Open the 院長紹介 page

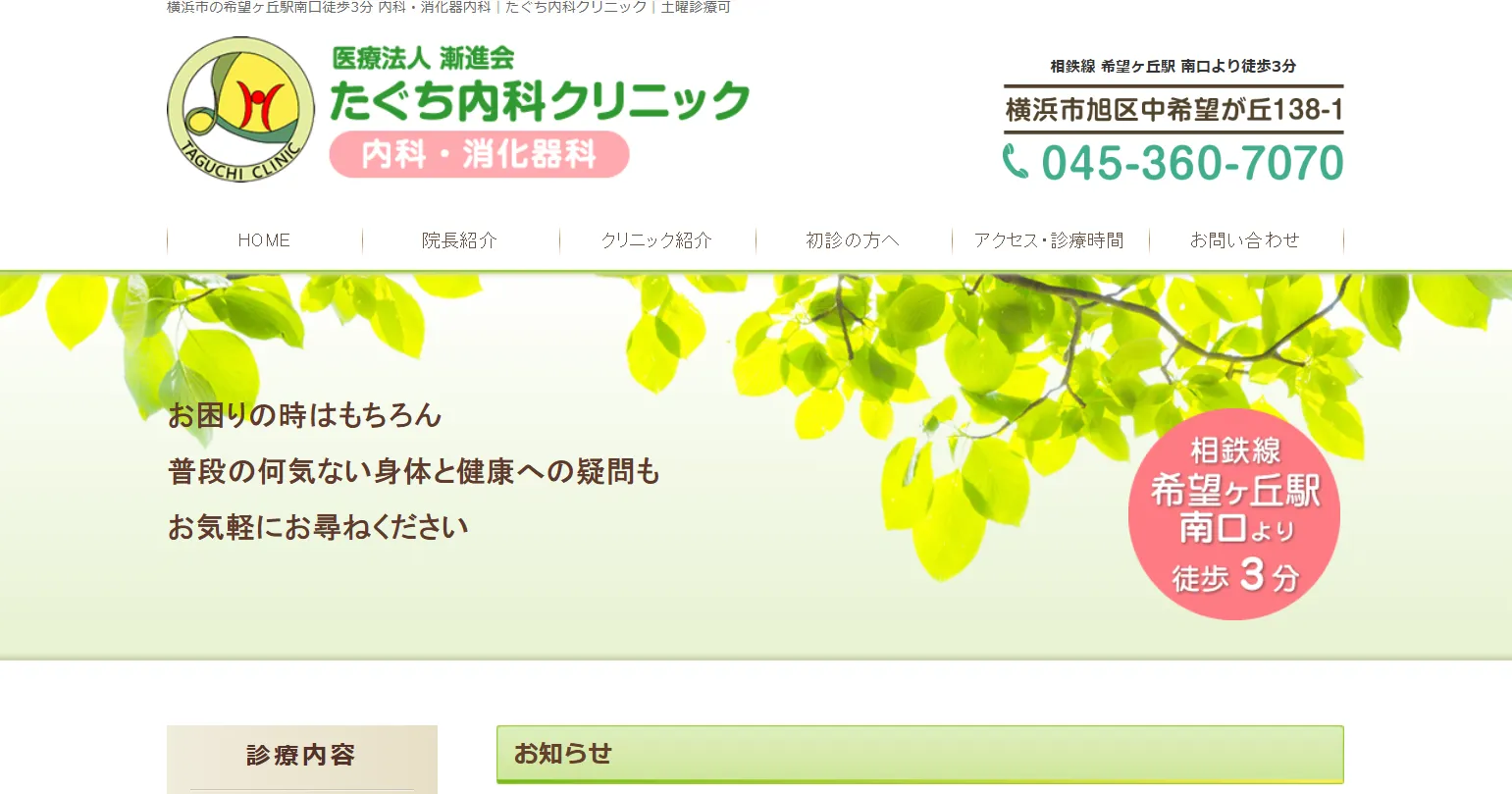tap(461, 240)
